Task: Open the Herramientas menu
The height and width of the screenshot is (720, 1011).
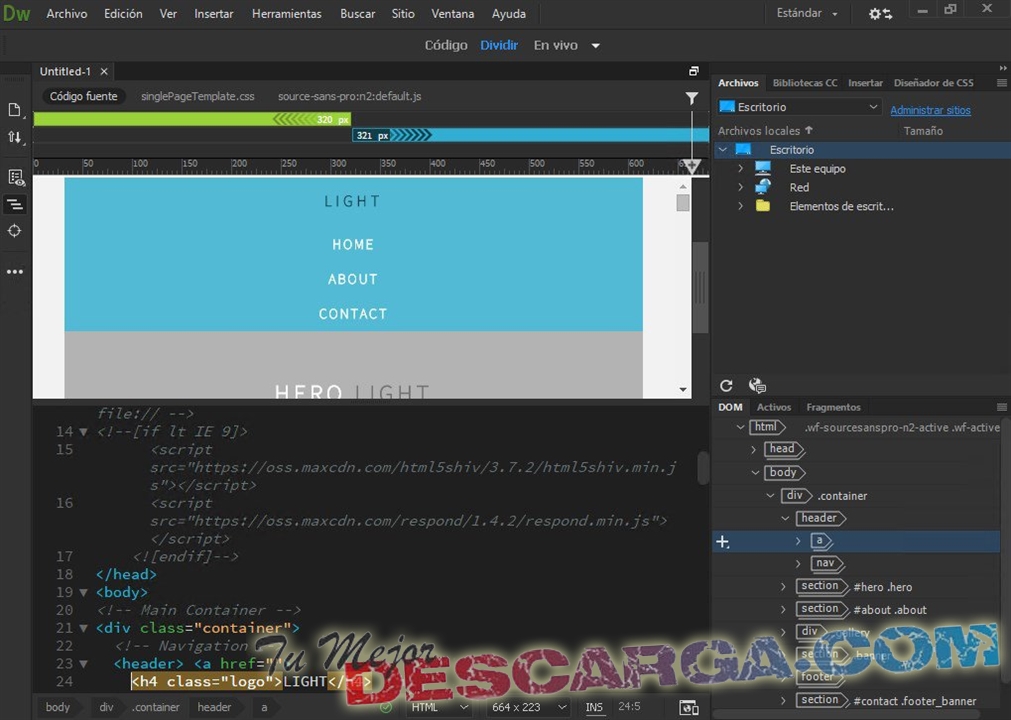Action: (286, 14)
